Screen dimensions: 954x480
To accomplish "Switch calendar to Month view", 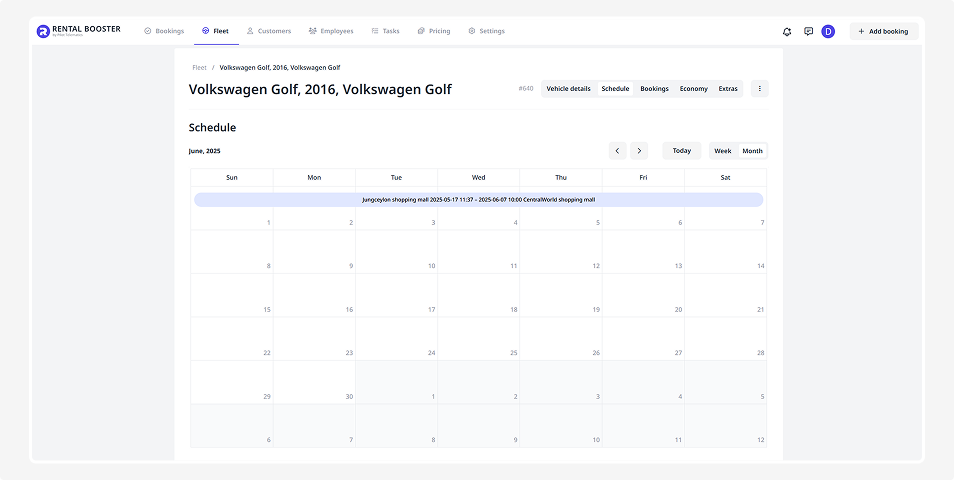I will [752, 151].
